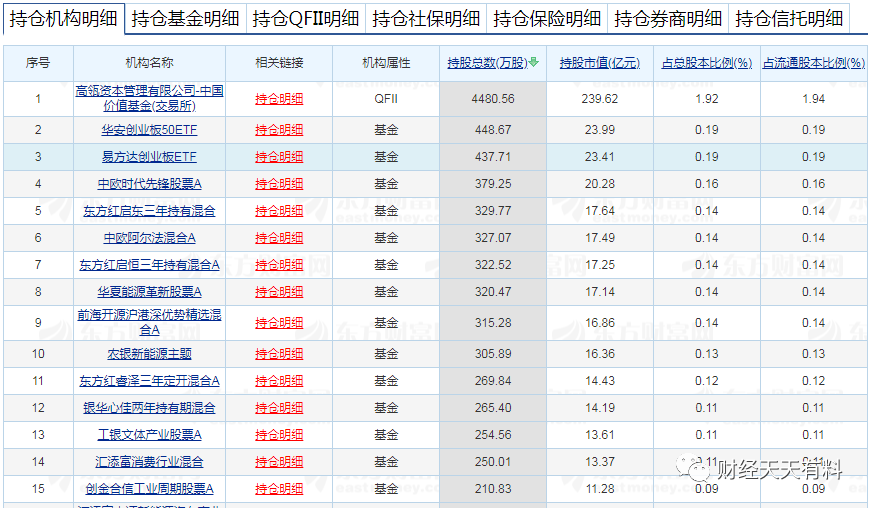Click 持仓明细 for 银华心佳两年持有期混合

click(x=279, y=408)
